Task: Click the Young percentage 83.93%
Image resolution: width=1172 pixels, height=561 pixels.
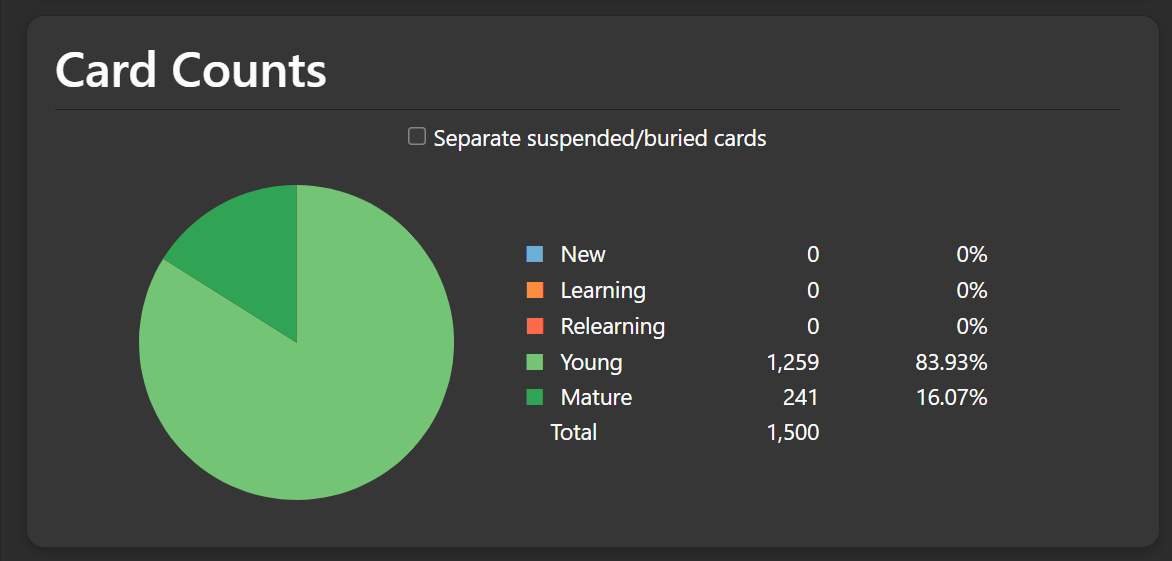Action: (951, 363)
